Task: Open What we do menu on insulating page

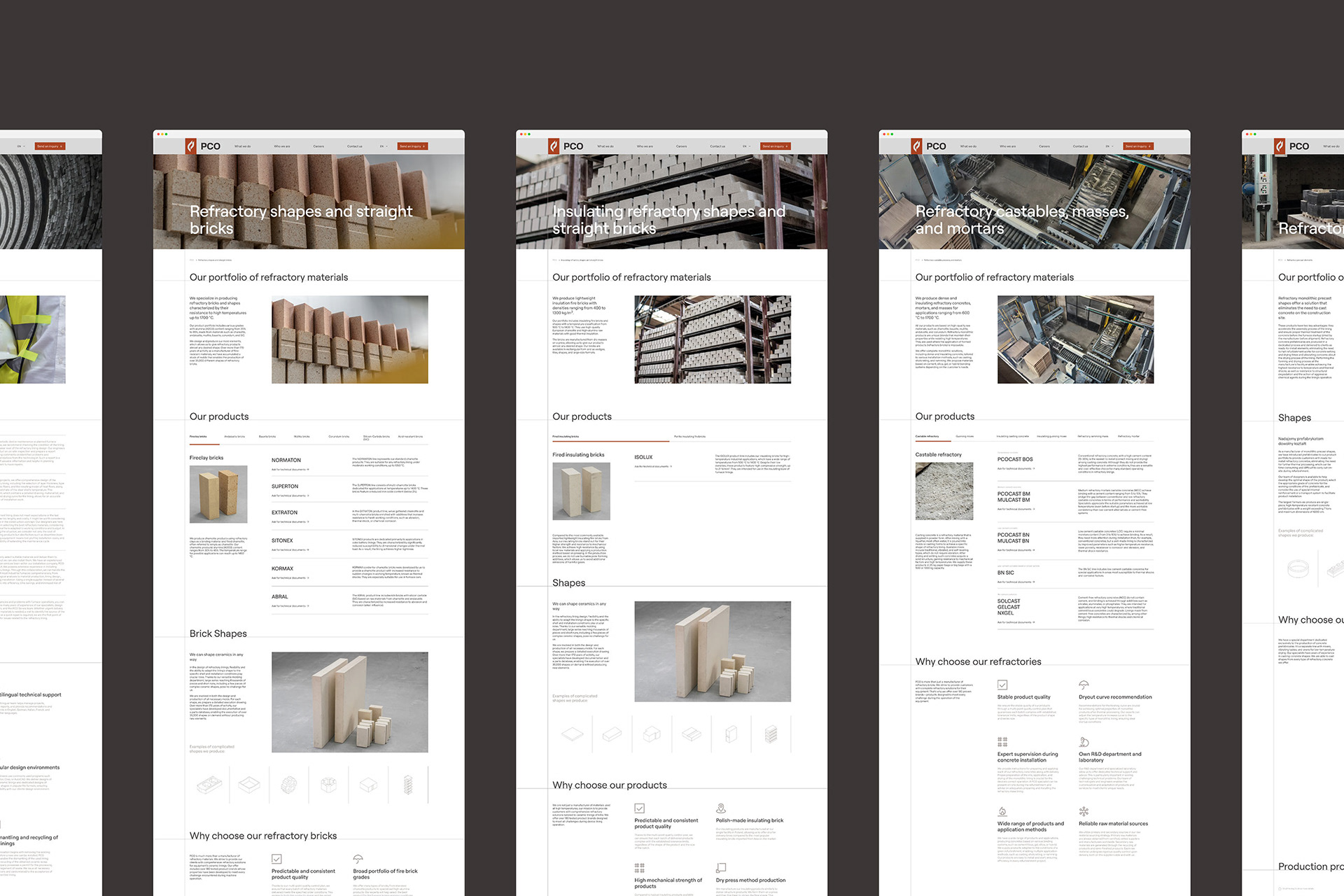Action: tap(605, 146)
